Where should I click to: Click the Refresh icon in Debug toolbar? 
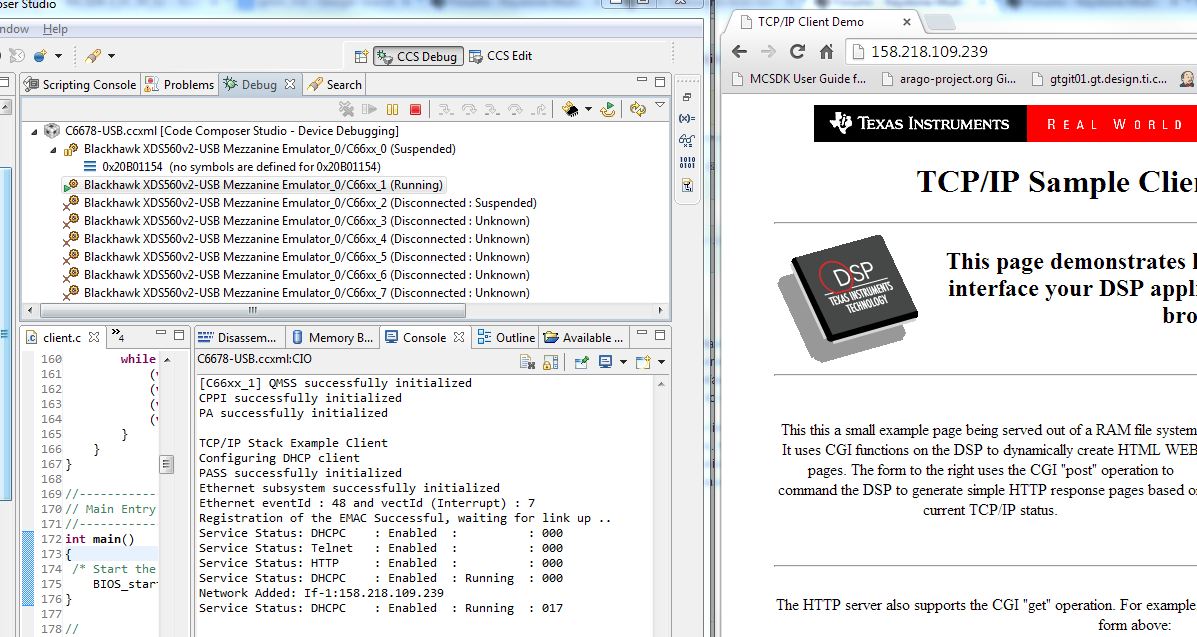(637, 109)
